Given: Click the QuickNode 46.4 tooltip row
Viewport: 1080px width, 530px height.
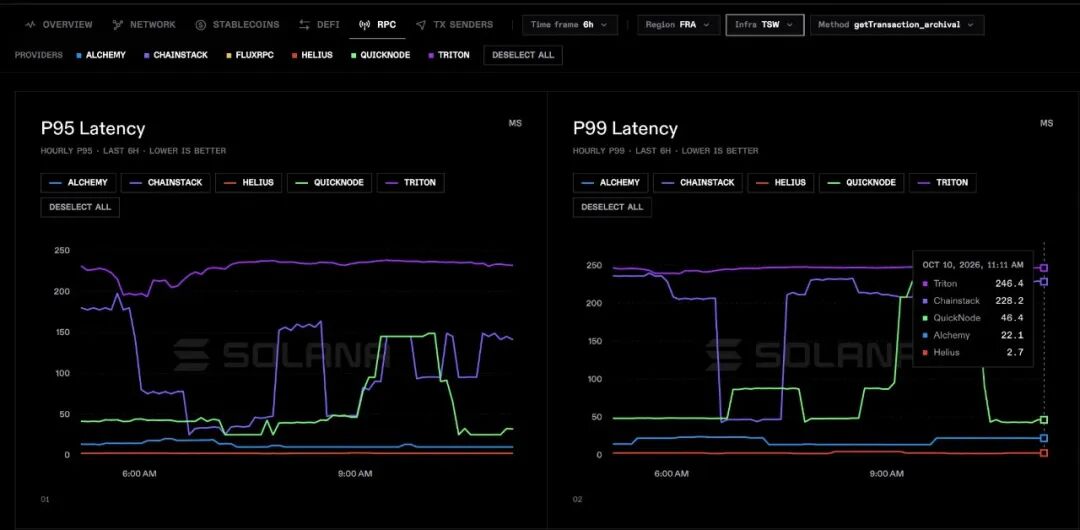Looking at the screenshot, I should 973,318.
